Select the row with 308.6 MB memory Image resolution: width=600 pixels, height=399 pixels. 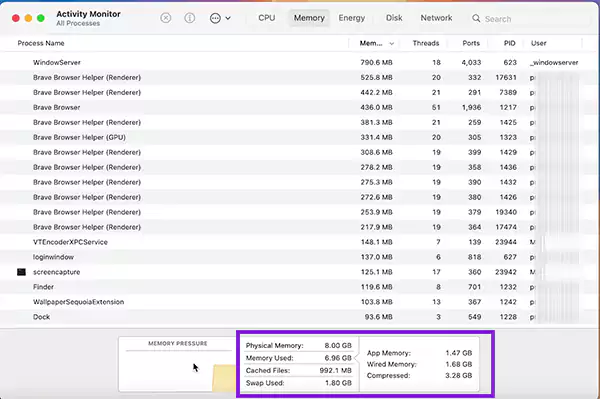point(300,152)
